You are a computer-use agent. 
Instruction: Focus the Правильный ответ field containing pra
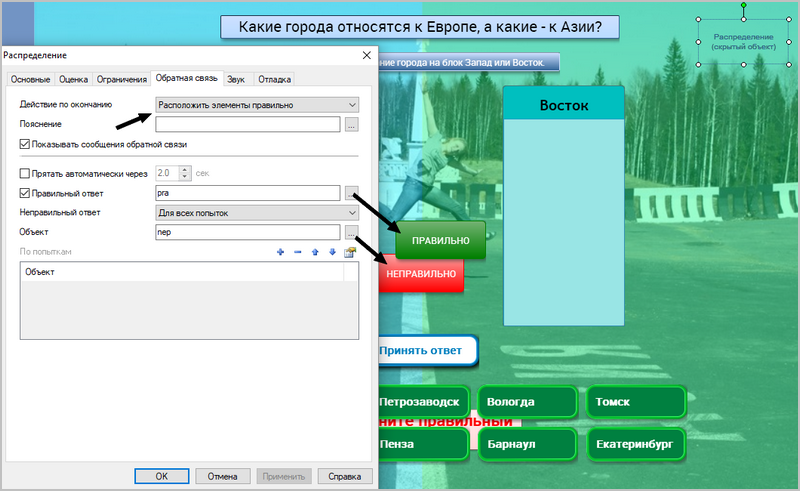pos(247,193)
